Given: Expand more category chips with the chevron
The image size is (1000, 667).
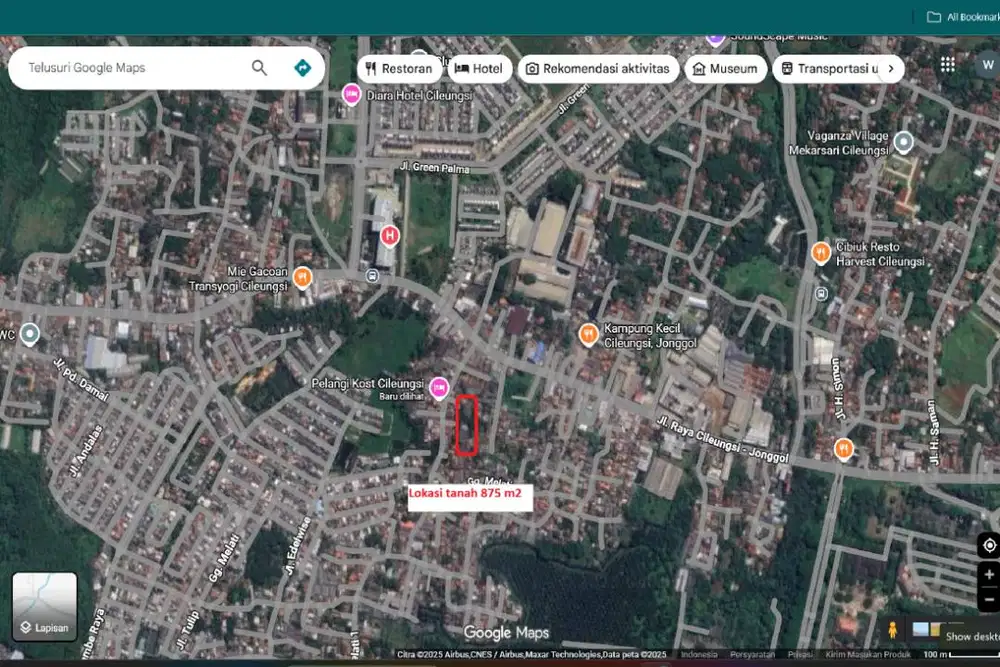Looking at the screenshot, I should pyautogui.click(x=891, y=68).
